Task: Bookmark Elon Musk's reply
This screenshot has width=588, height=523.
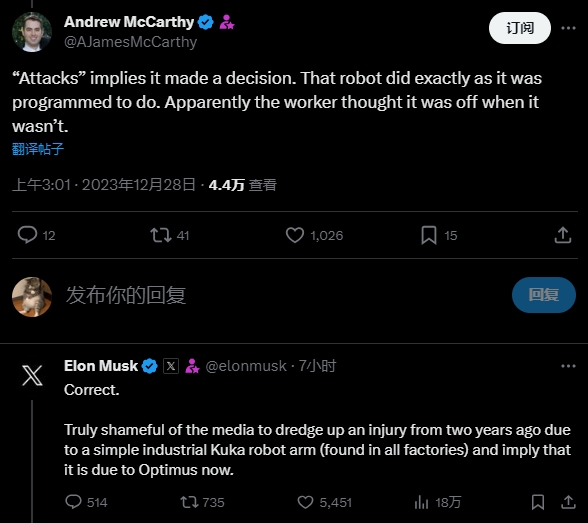Action: pos(538,502)
